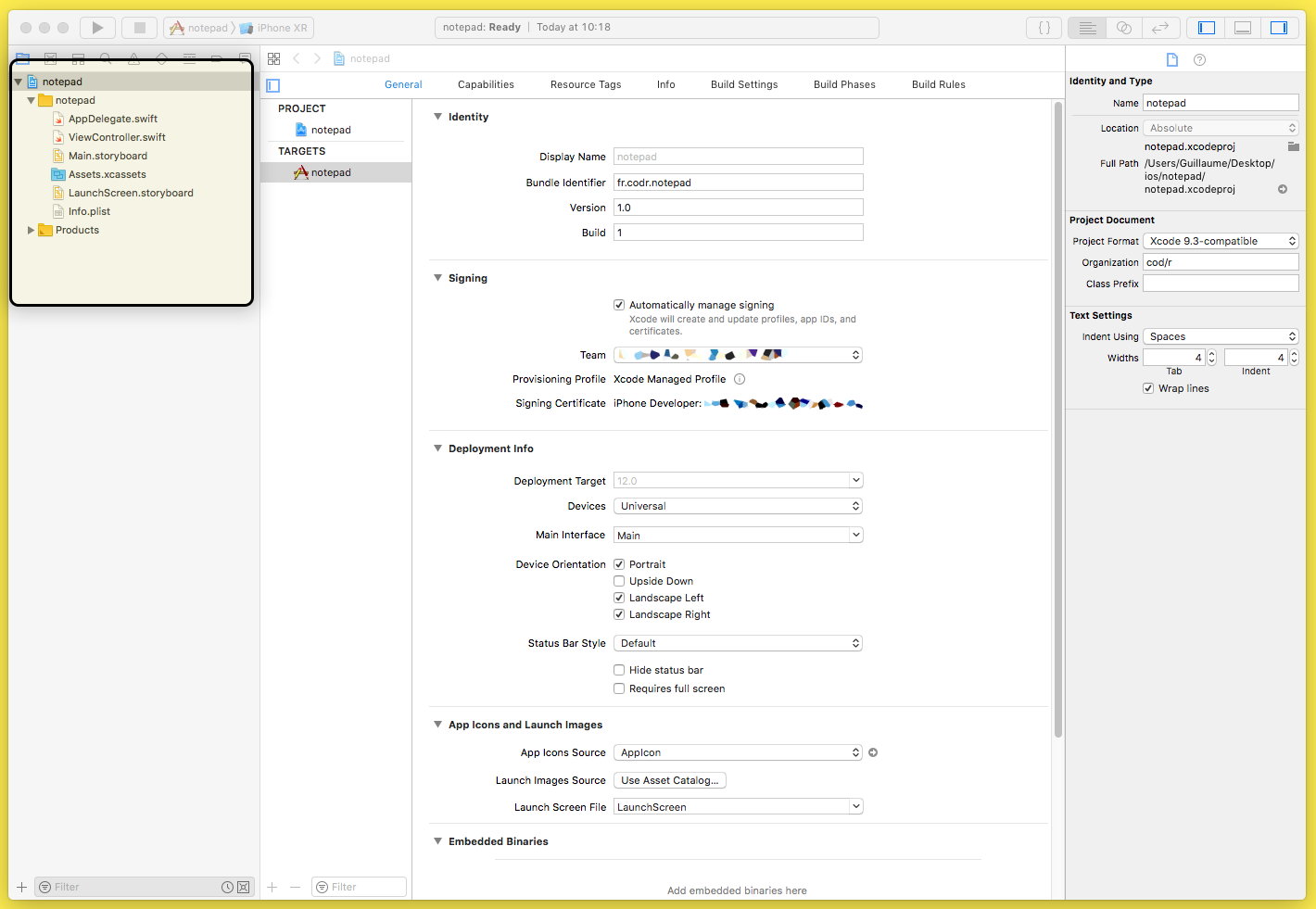Collapse App Icons and Launch Images section

pos(438,725)
